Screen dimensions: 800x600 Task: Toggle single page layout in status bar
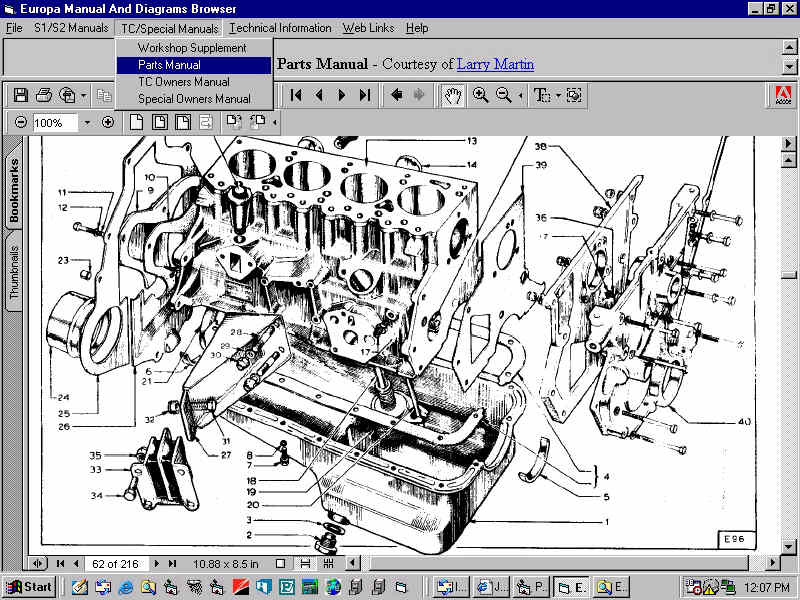click(x=281, y=564)
